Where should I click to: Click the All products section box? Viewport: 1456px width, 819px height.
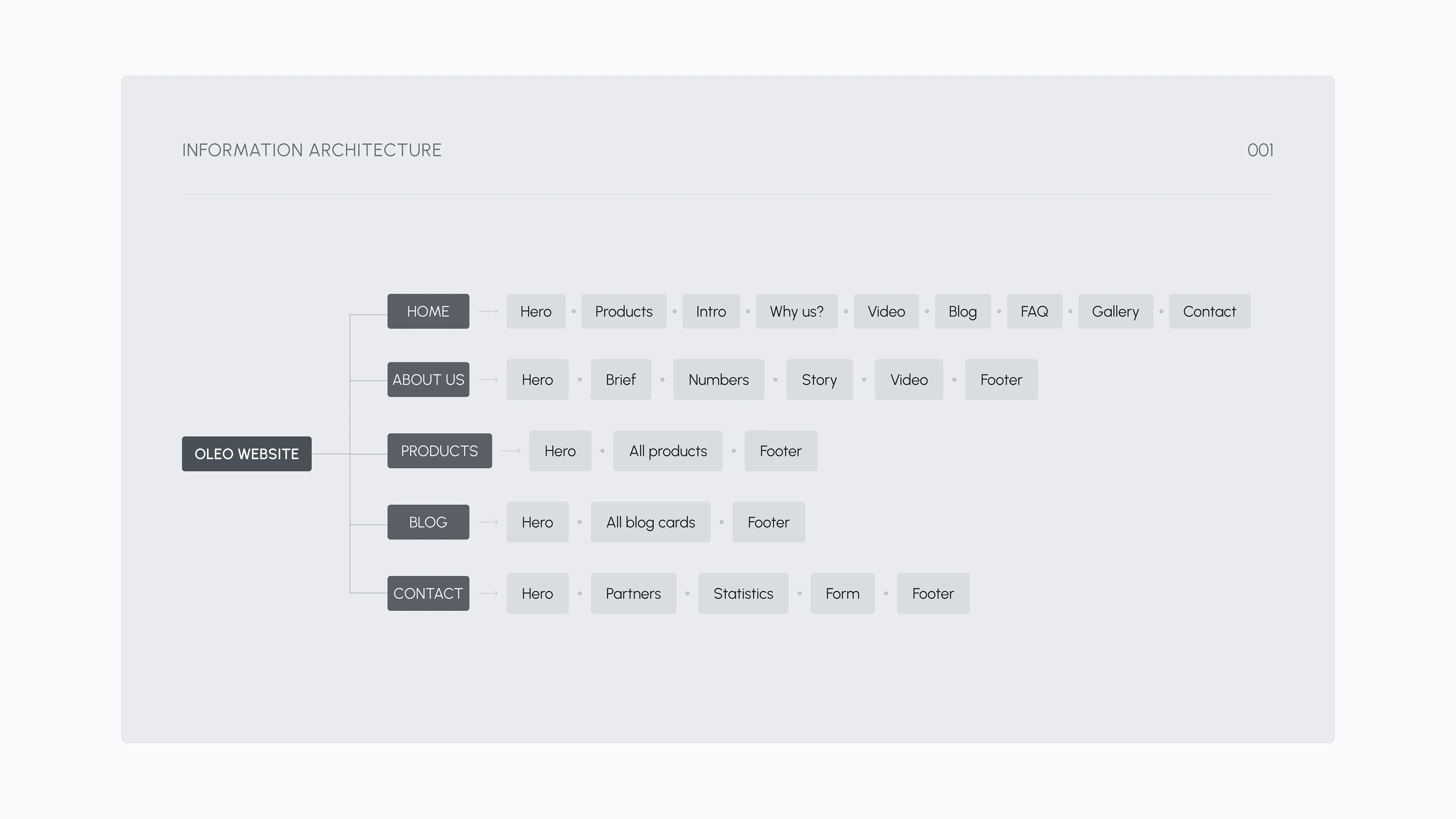click(x=667, y=451)
